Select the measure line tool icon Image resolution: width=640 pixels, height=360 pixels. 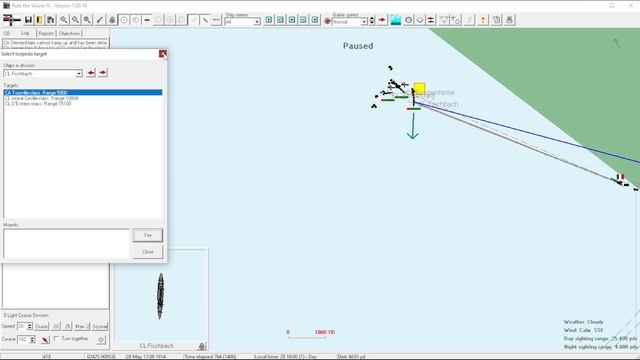(100, 20)
